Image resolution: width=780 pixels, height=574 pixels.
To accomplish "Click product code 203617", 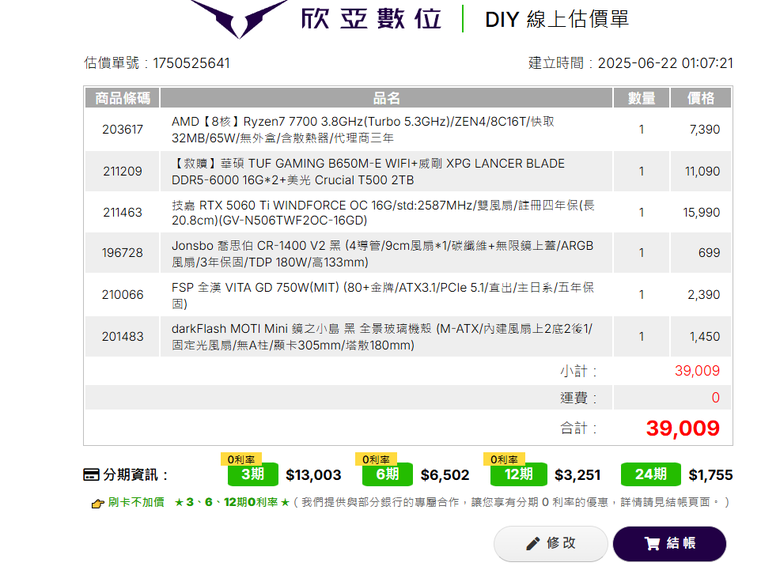I will pyautogui.click(x=122, y=129).
